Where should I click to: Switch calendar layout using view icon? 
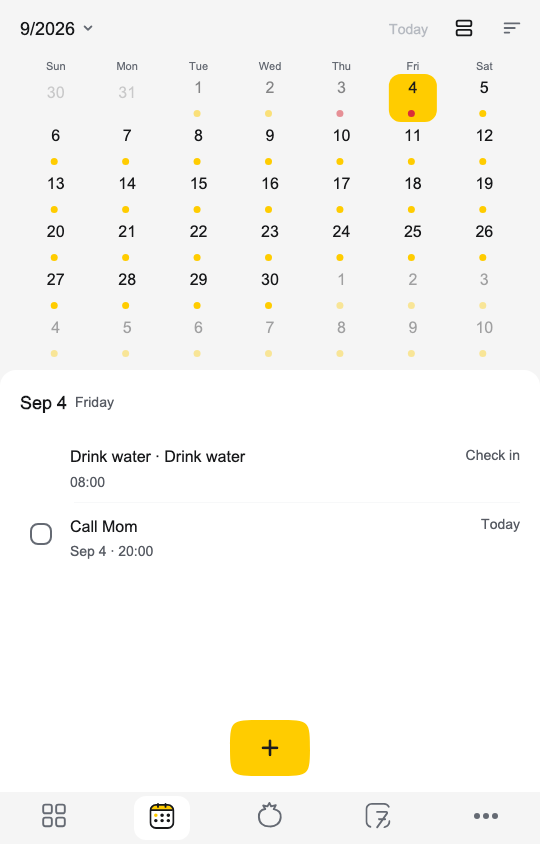point(464,29)
